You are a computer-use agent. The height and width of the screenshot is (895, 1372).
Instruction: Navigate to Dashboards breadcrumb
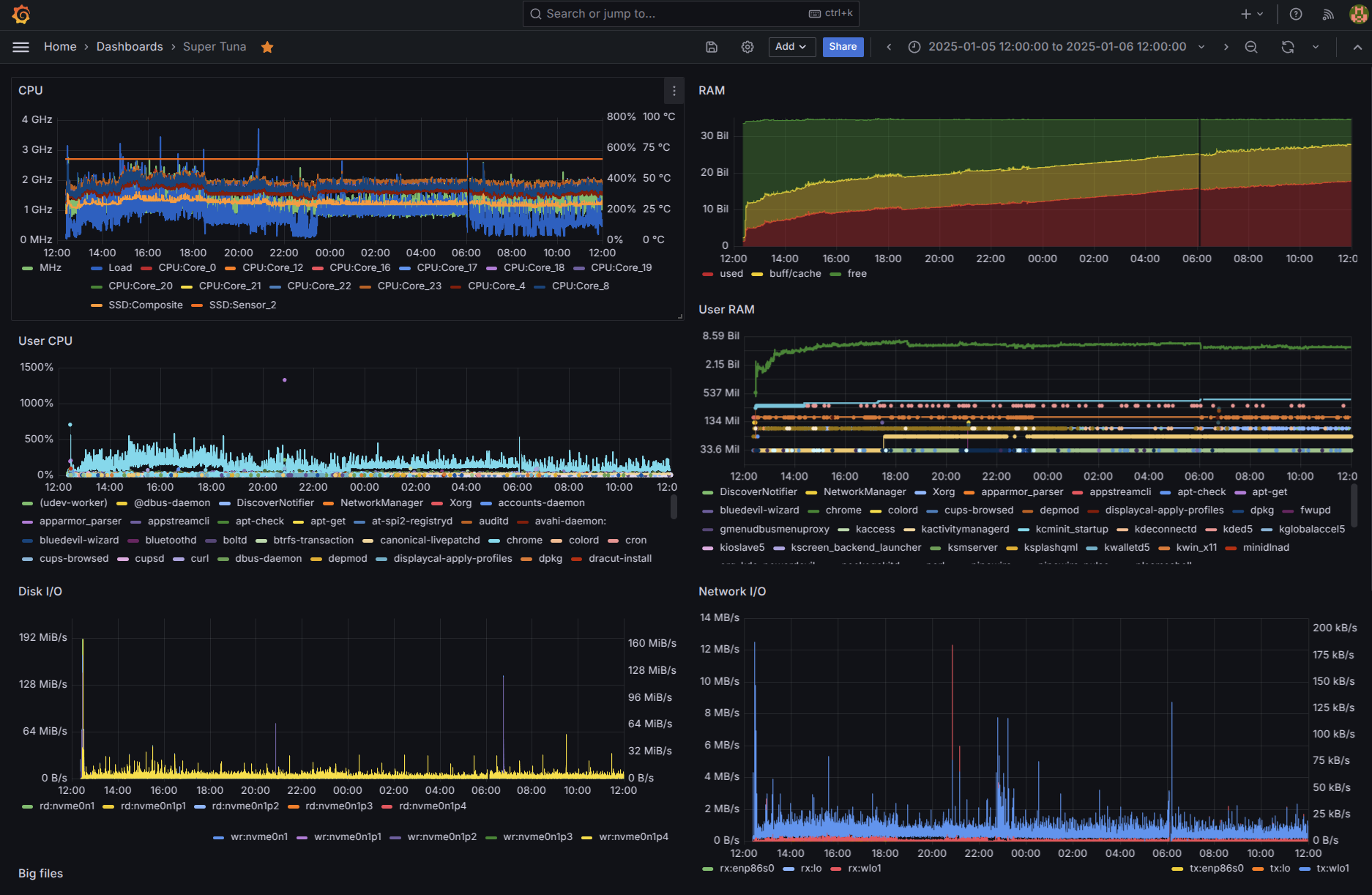(x=130, y=47)
